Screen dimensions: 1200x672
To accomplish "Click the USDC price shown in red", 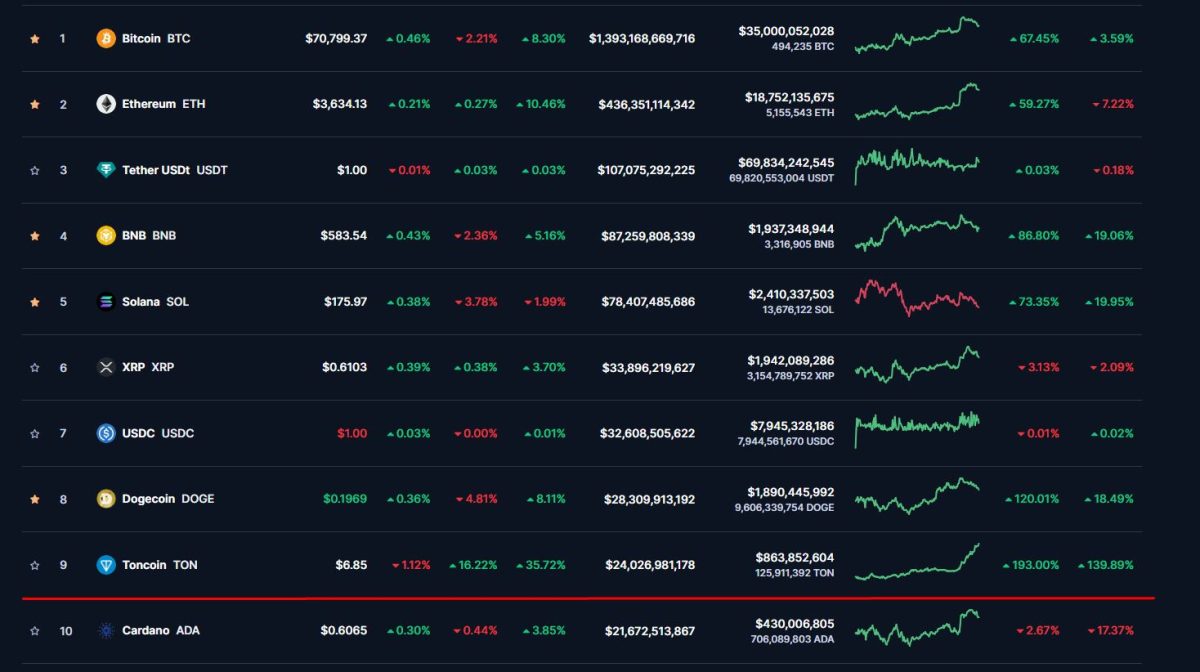I will click(x=350, y=433).
